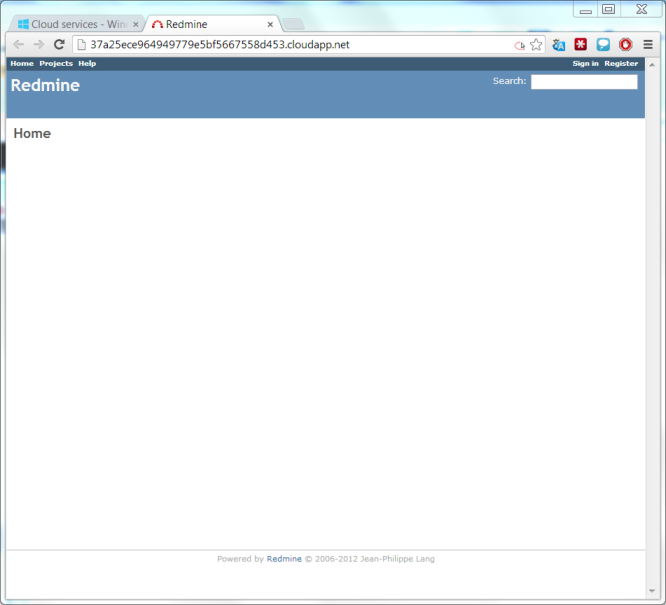Viewport: 666px width, 605px height.
Task: Click the browser back arrow
Action: (x=19, y=45)
